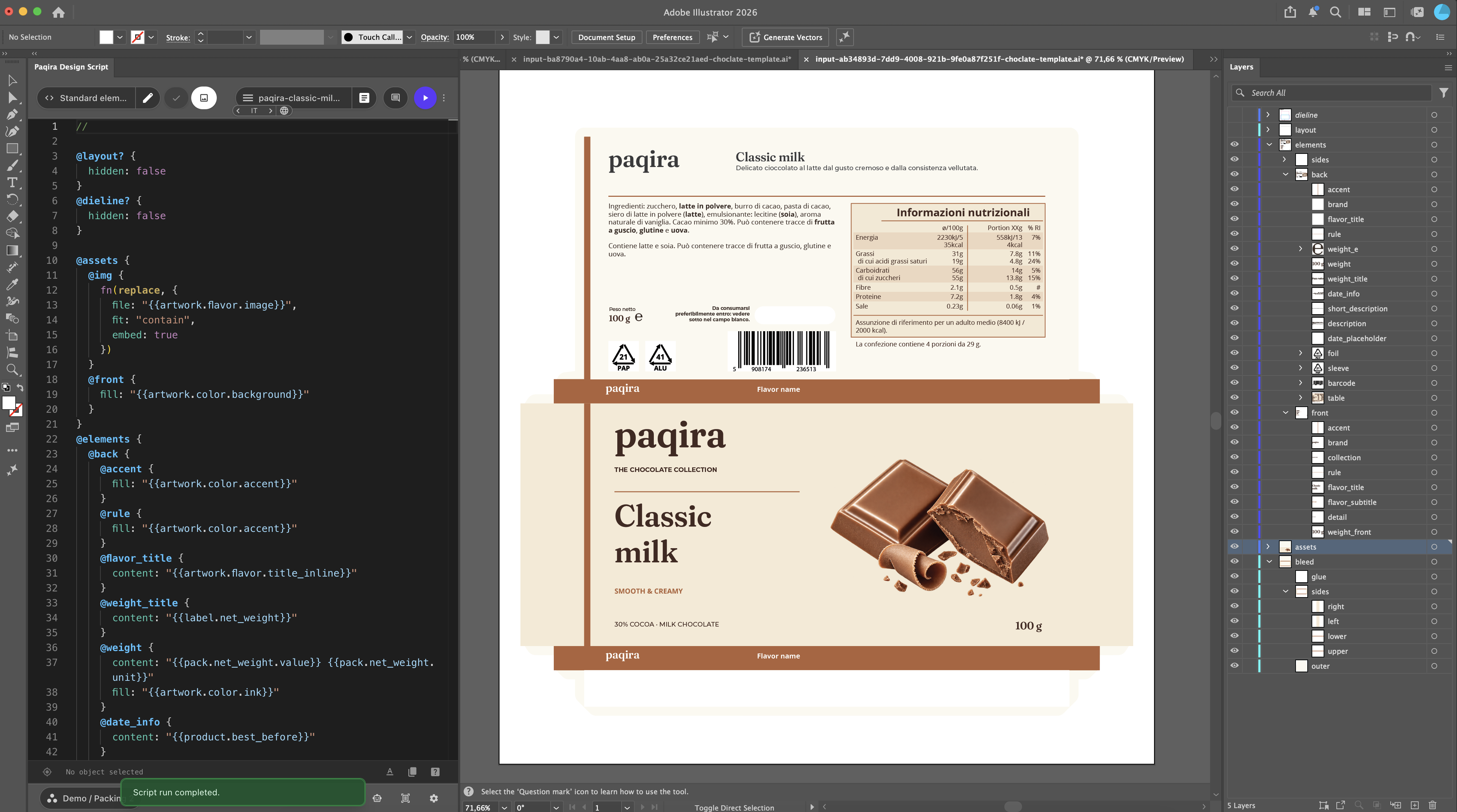
Task: Choose the Rectangle tool
Action: click(x=12, y=149)
